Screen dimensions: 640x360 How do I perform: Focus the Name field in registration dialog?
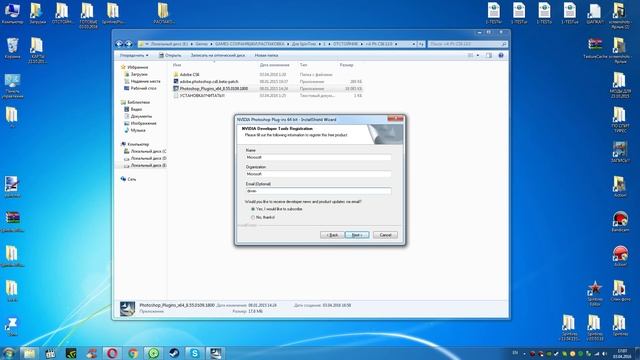[318, 157]
